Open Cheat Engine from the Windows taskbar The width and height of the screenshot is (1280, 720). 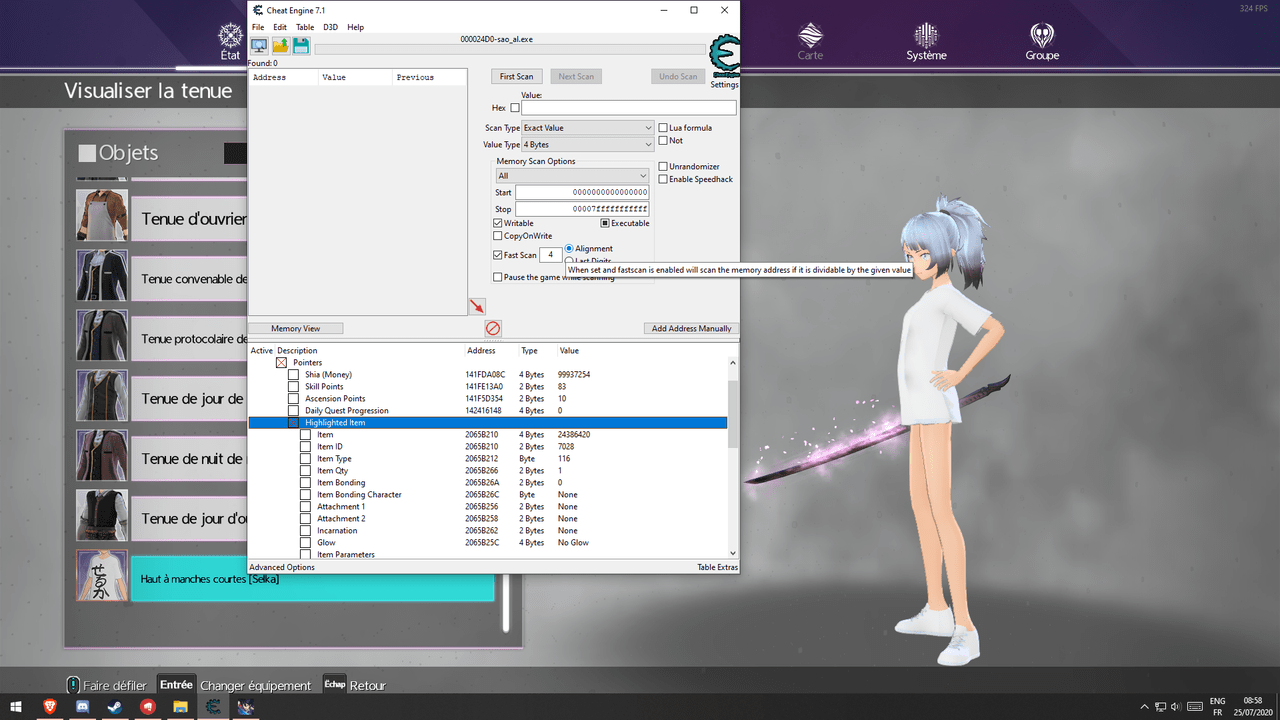click(212, 706)
